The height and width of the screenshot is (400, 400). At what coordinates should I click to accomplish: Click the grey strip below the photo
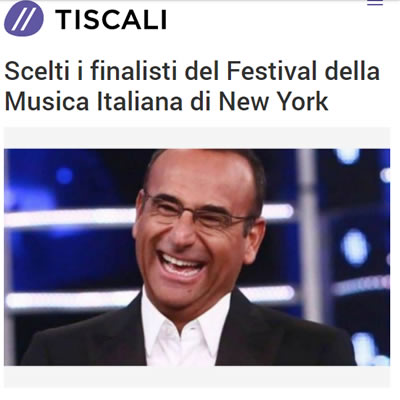pyautogui.click(x=197, y=377)
